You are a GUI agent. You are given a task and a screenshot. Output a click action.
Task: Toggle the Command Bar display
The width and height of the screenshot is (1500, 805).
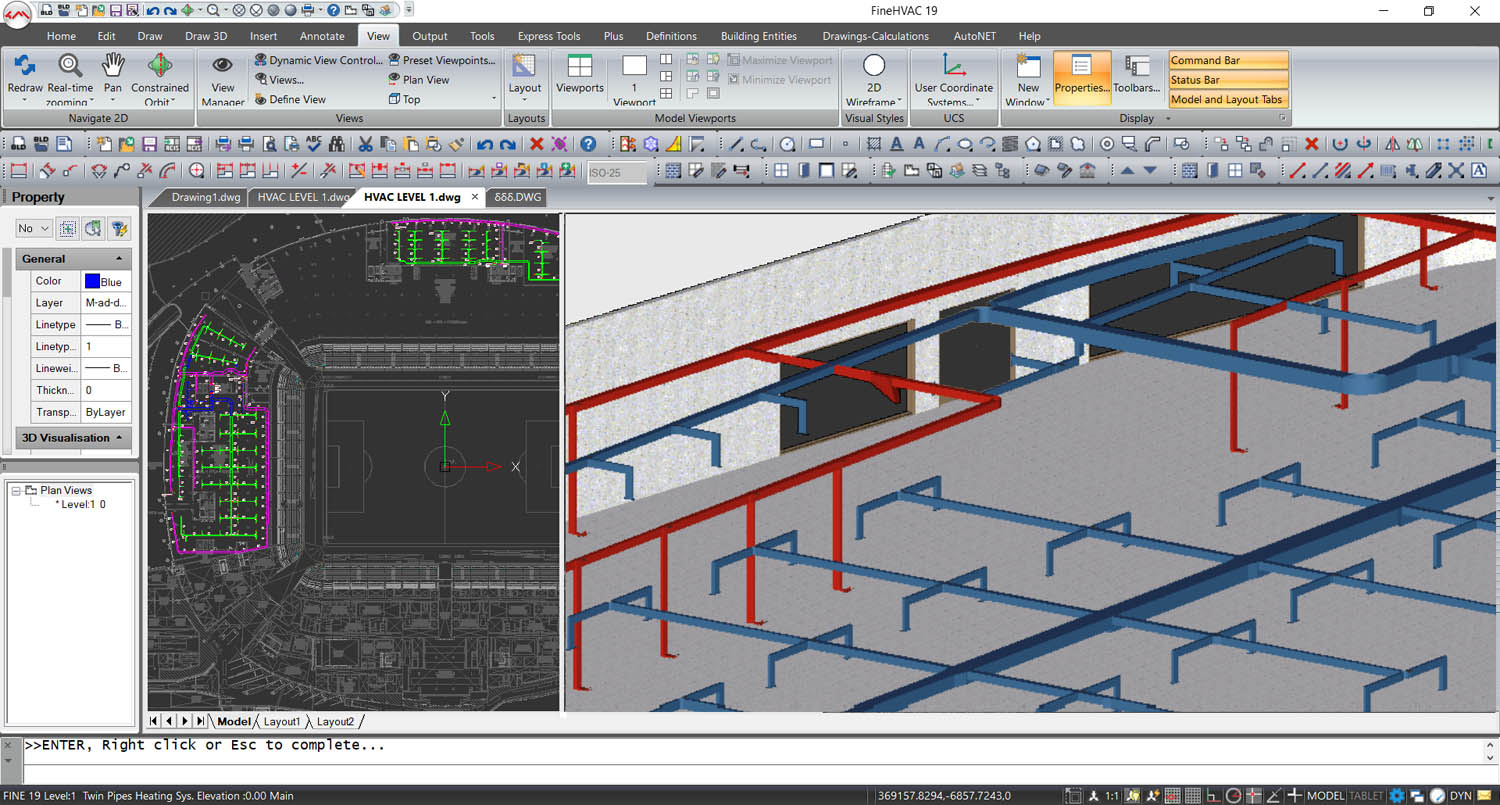(1228, 60)
